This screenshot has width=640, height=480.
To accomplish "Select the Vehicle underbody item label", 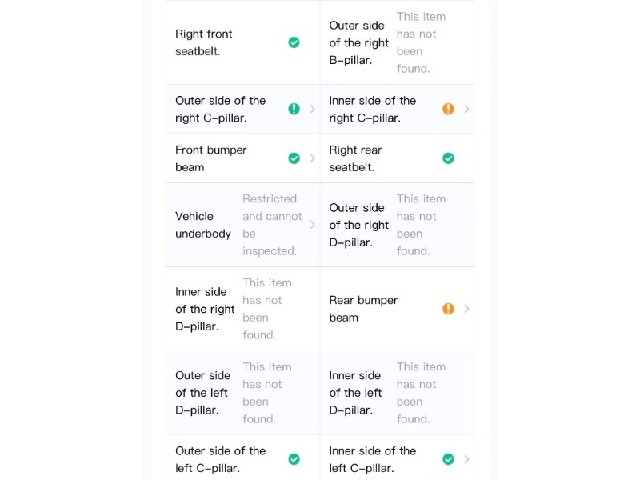I will [x=203, y=225].
